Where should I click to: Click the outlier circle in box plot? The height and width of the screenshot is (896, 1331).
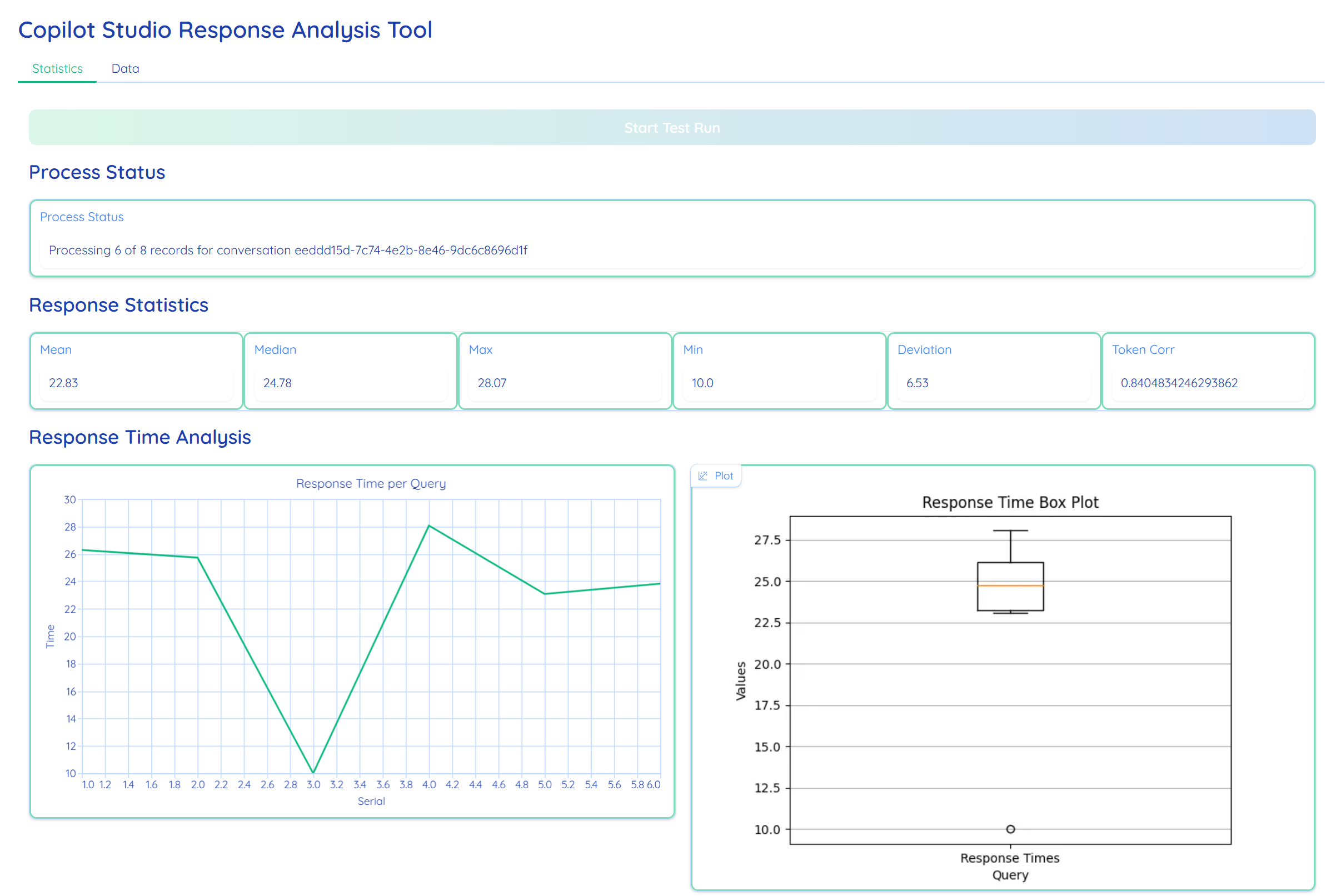(1010, 829)
